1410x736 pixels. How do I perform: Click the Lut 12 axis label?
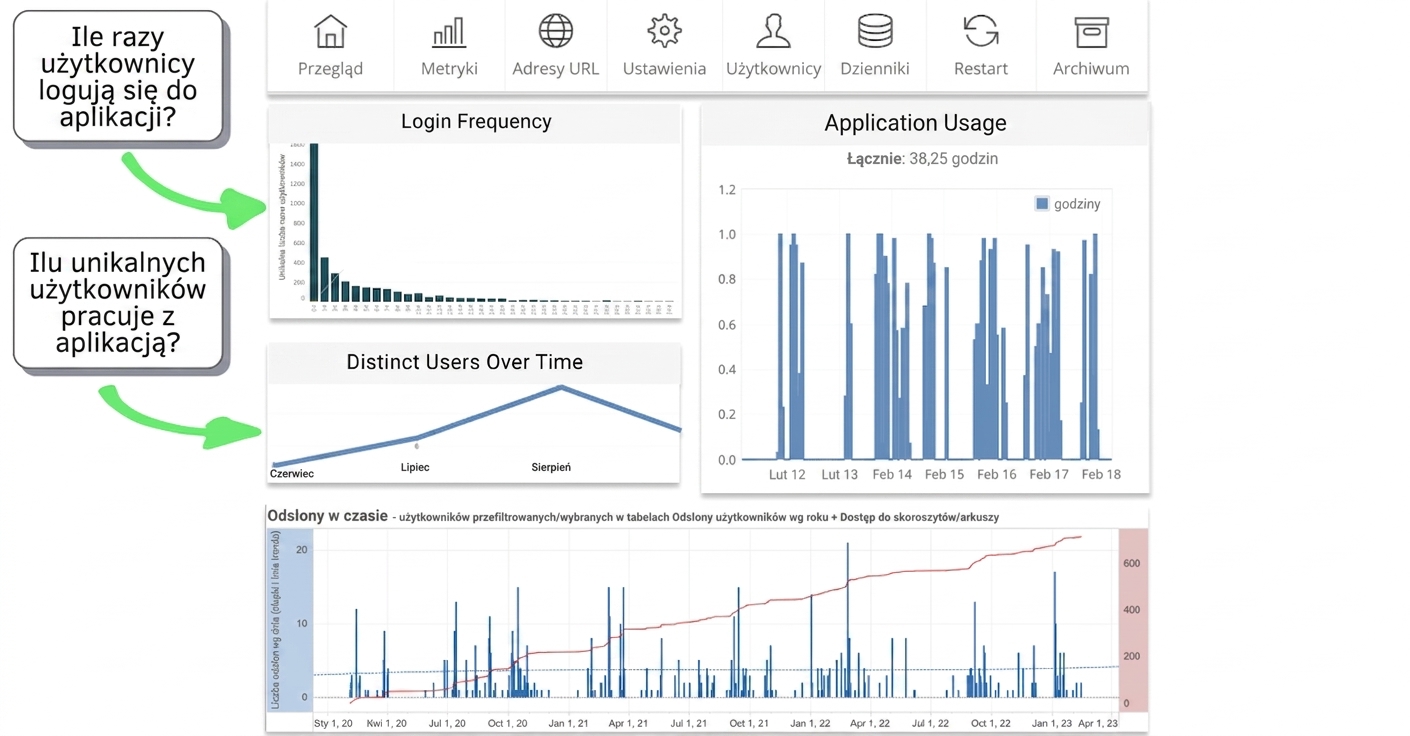coord(787,475)
